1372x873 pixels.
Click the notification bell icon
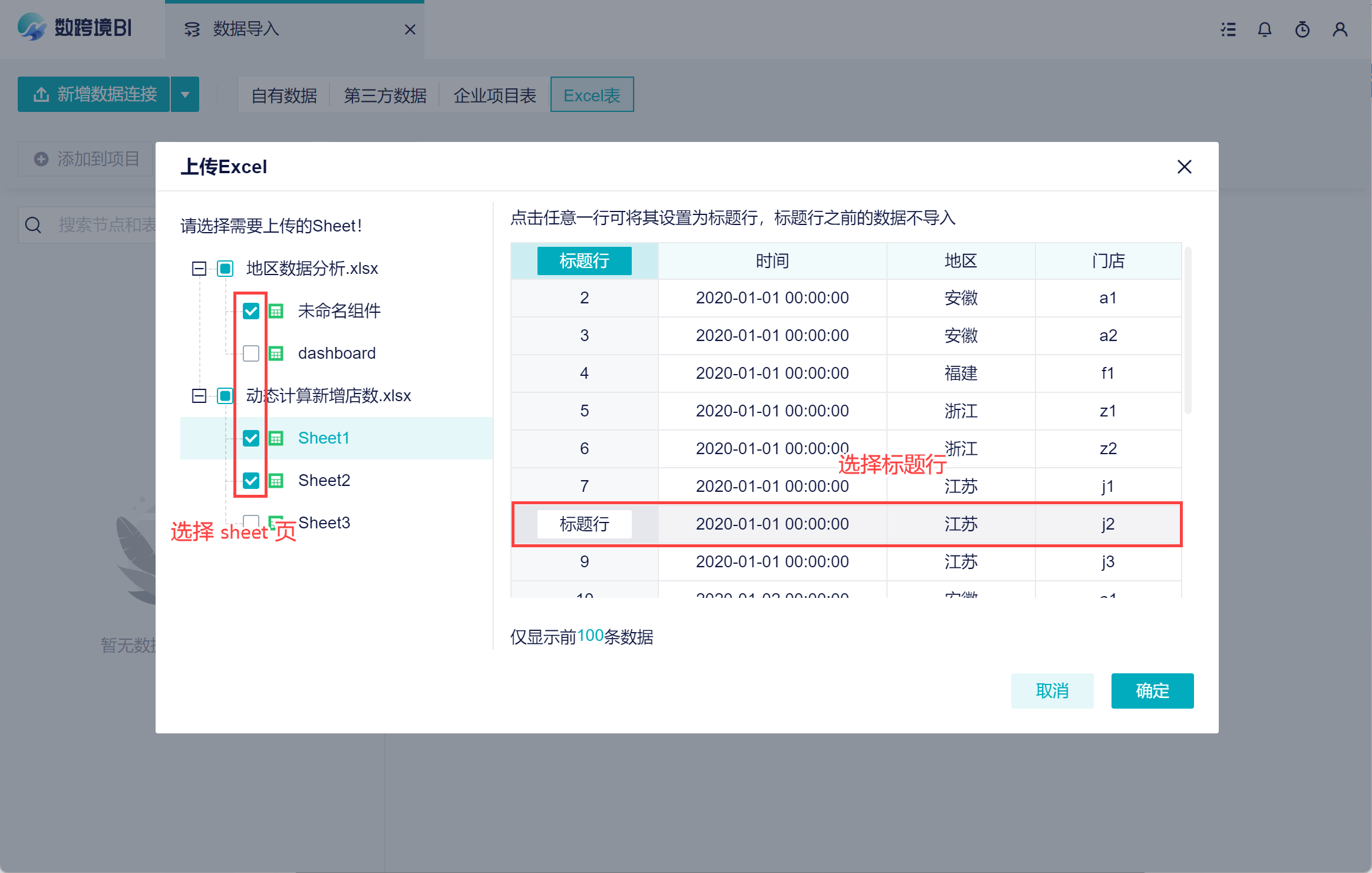1264,29
